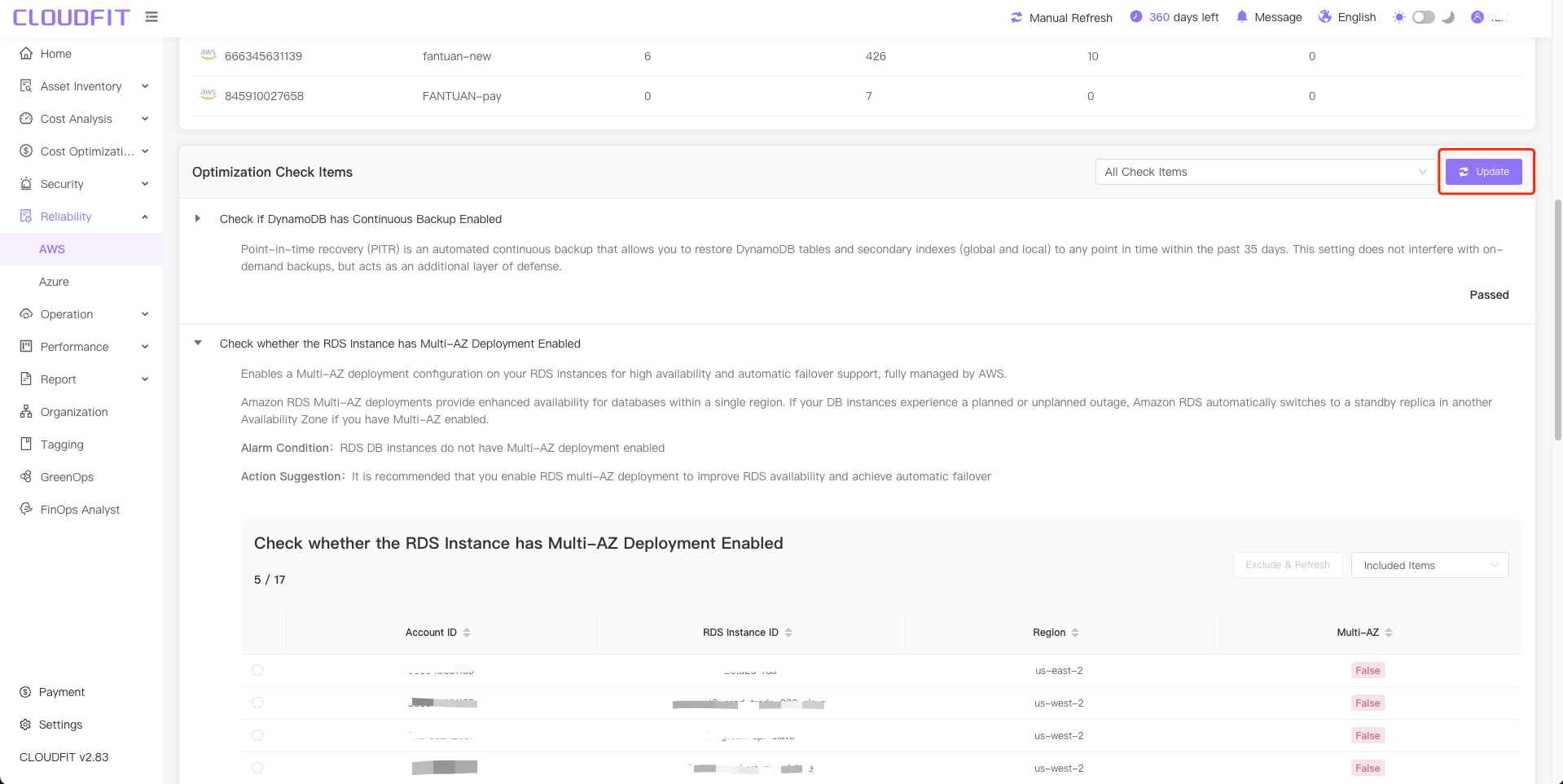The image size is (1563, 784).
Task: Click the Tagging icon
Action: tap(26, 445)
